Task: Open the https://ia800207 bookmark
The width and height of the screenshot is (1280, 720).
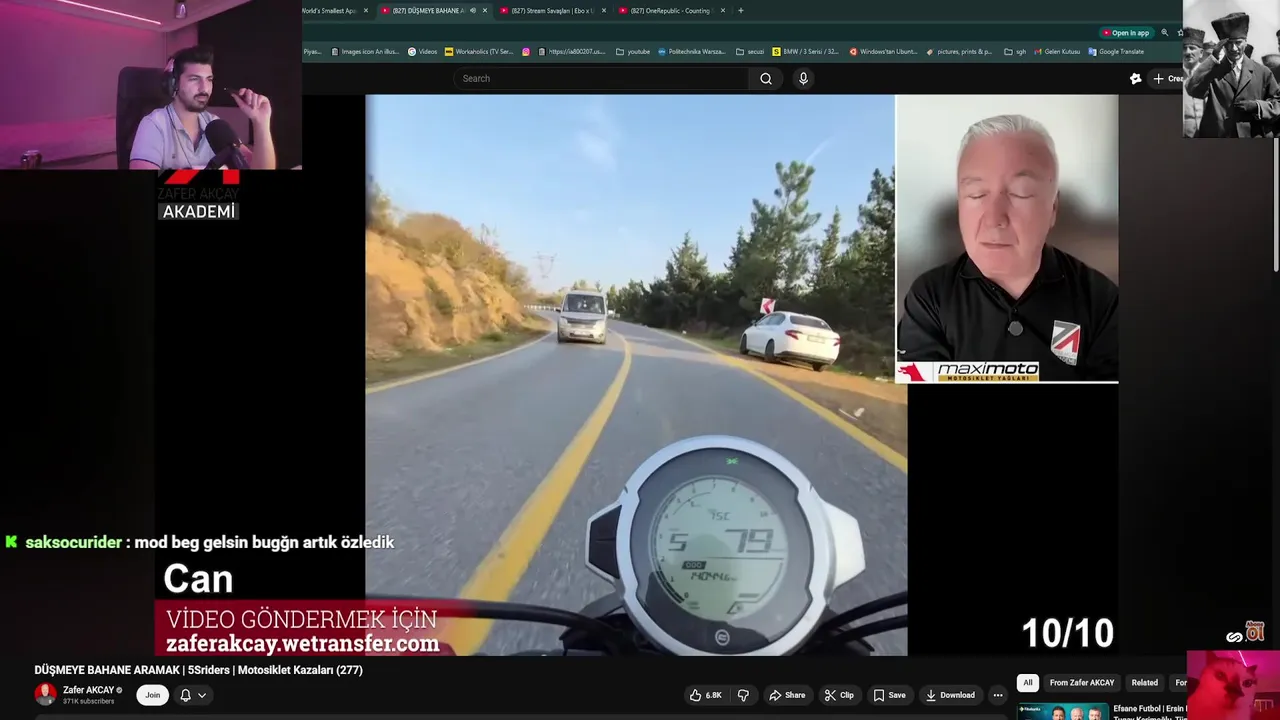Action: [x=572, y=52]
